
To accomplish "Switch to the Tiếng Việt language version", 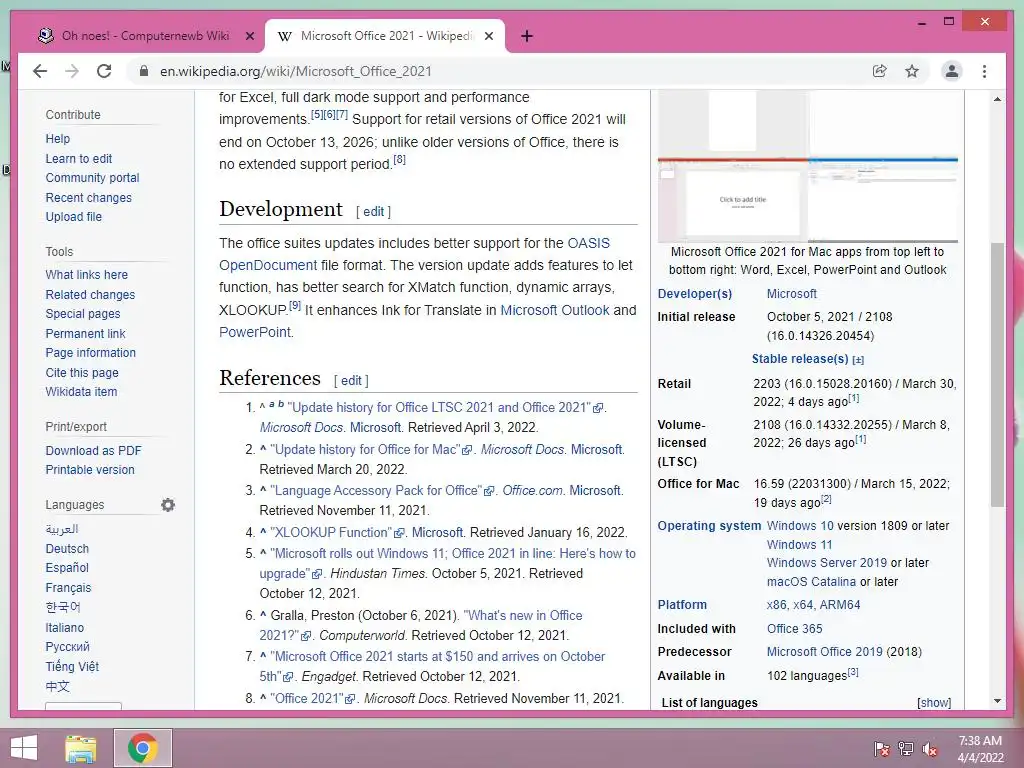I will pyautogui.click(x=72, y=666).
